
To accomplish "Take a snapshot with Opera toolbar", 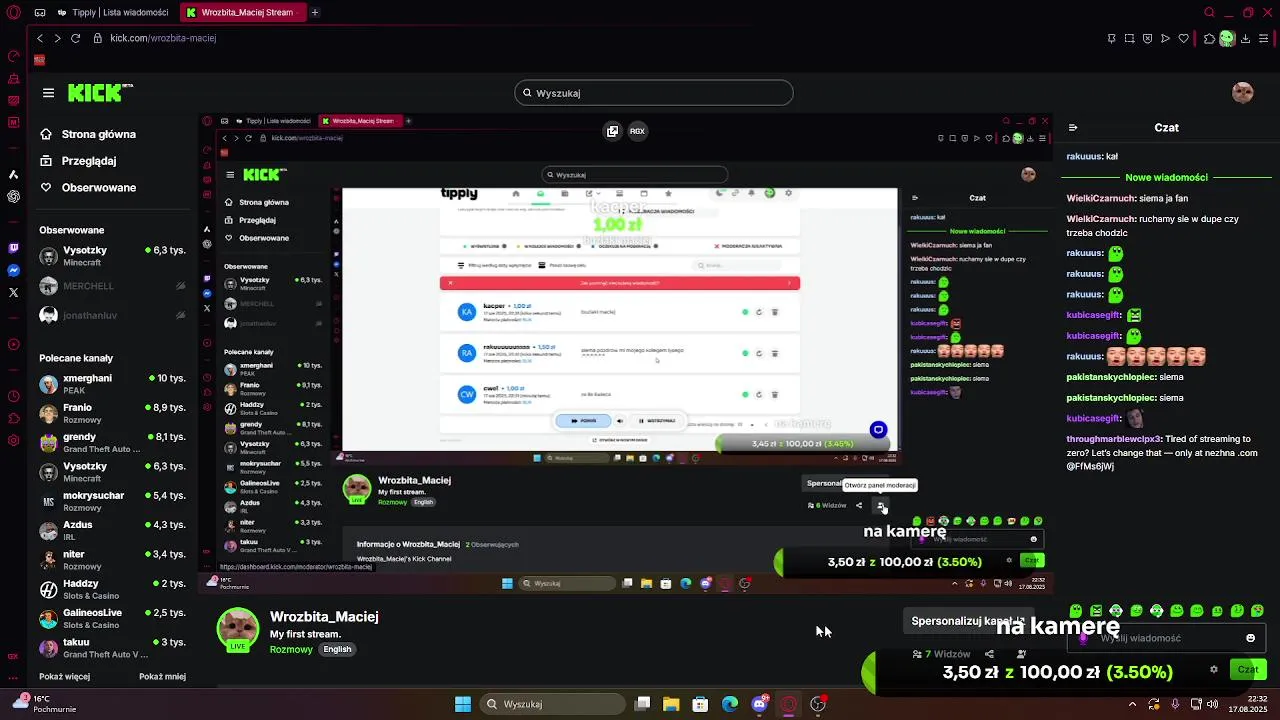I will coord(1130,38).
